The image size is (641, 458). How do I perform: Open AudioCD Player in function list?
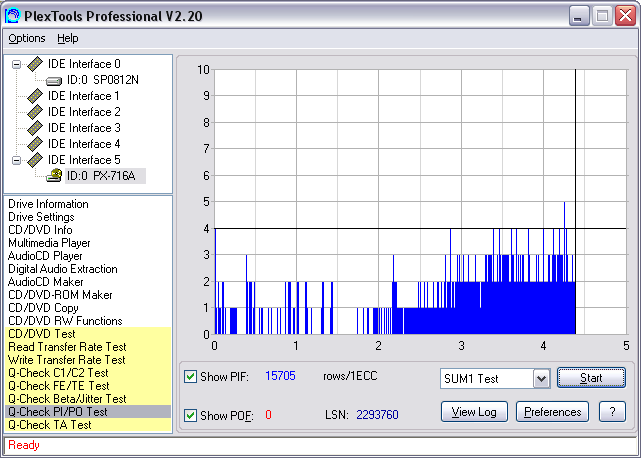(x=45, y=256)
